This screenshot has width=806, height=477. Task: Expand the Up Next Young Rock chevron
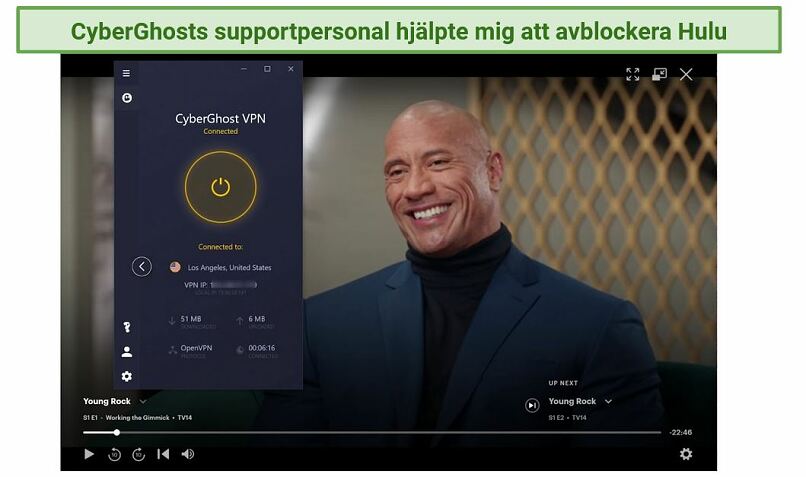(x=608, y=401)
